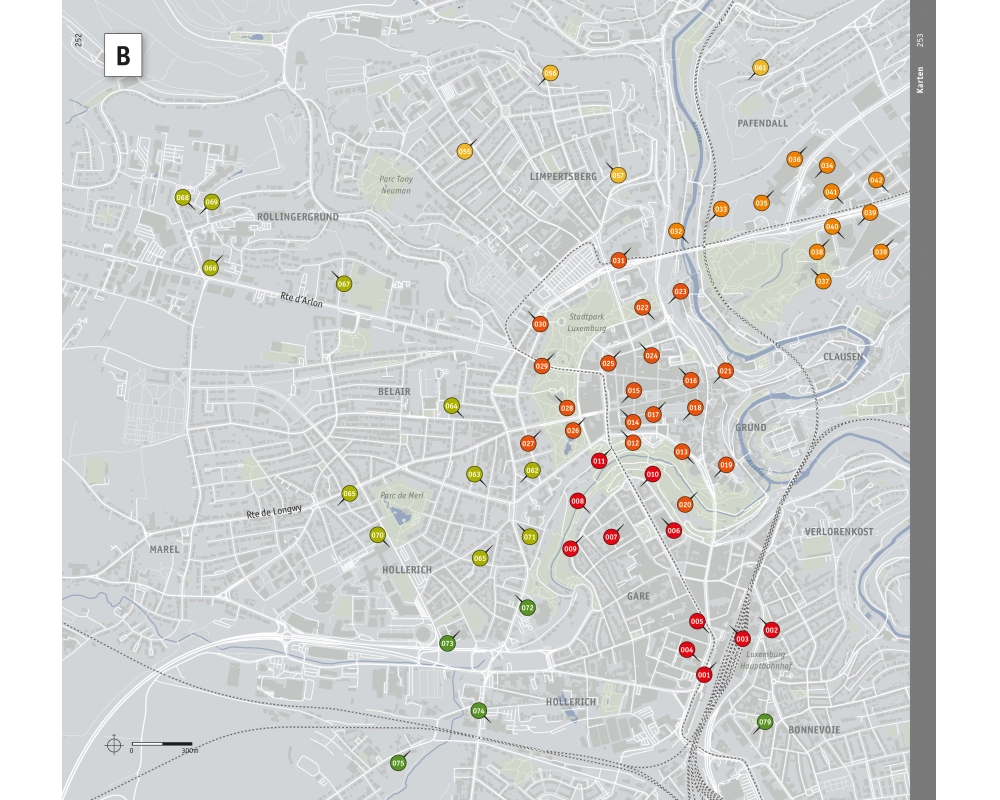Select the orange marker numbered 061
The height and width of the screenshot is (800, 1000).
760,68
